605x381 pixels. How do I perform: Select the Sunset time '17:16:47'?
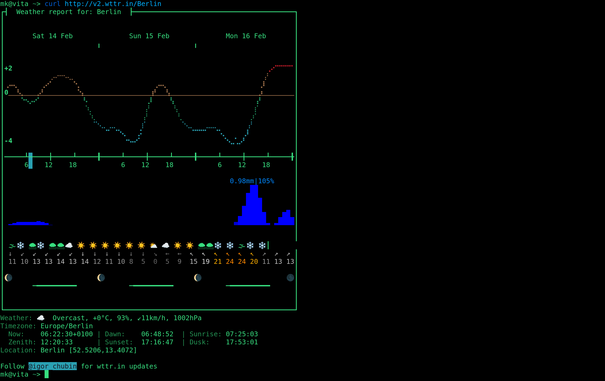click(x=157, y=342)
